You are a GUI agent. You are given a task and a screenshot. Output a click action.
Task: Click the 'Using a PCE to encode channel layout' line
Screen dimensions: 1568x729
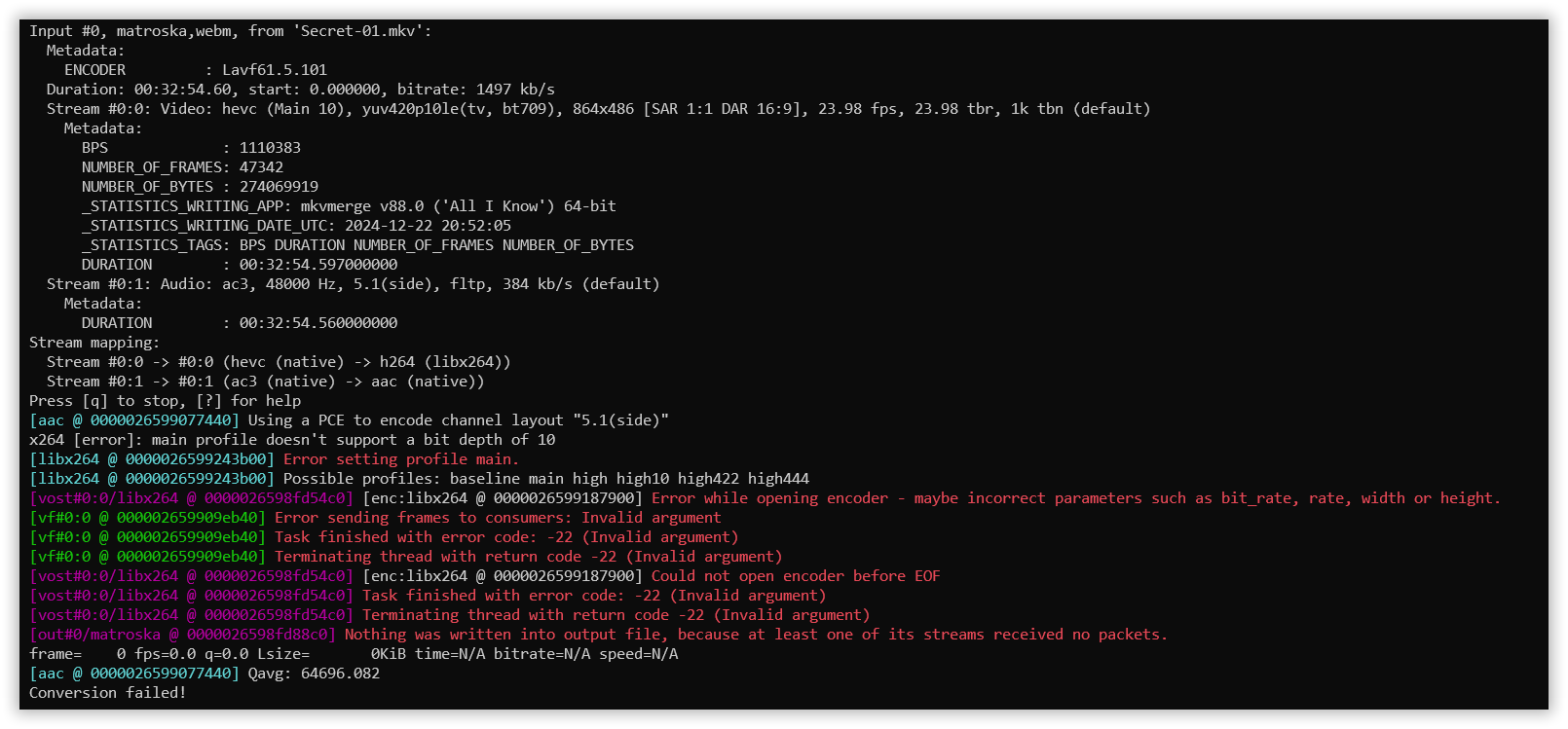click(x=349, y=420)
